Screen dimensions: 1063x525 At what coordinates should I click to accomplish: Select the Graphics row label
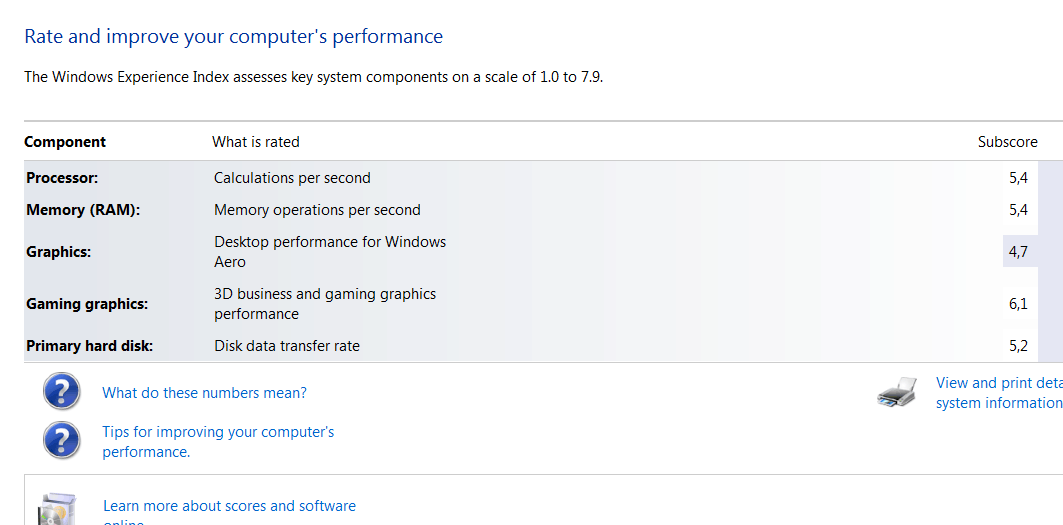(58, 252)
